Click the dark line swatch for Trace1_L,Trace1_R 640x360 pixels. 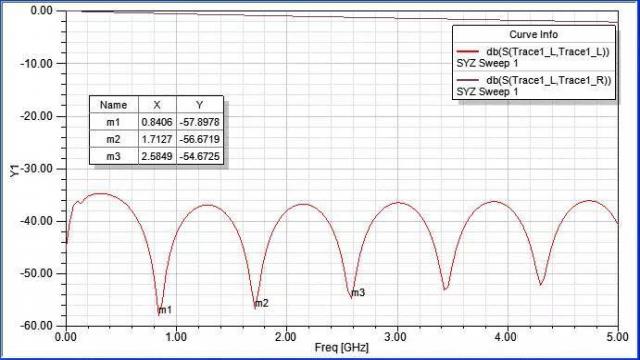coord(468,80)
